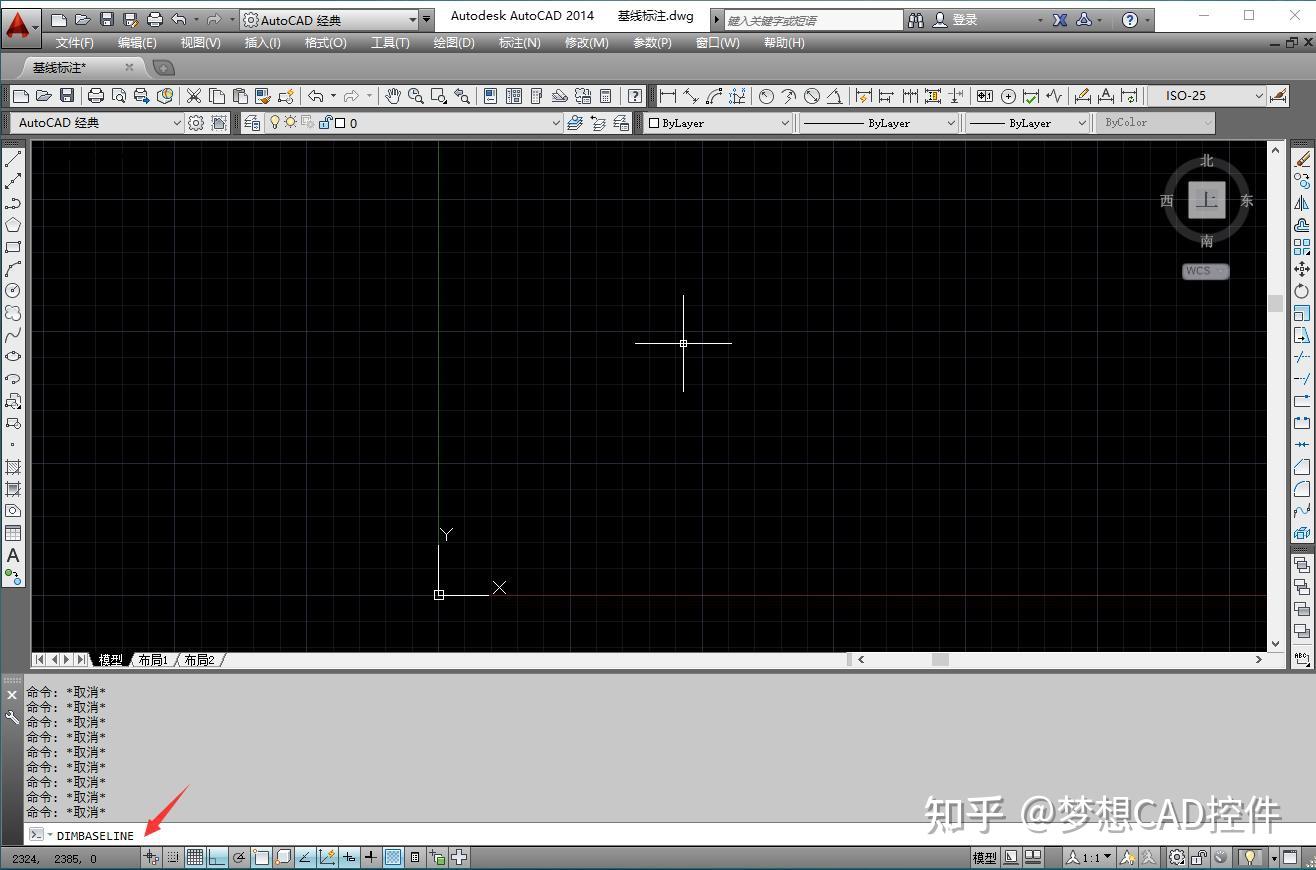Toggle Grid display in the status bar
Viewport: 1316px width, 870px height.
click(194, 858)
